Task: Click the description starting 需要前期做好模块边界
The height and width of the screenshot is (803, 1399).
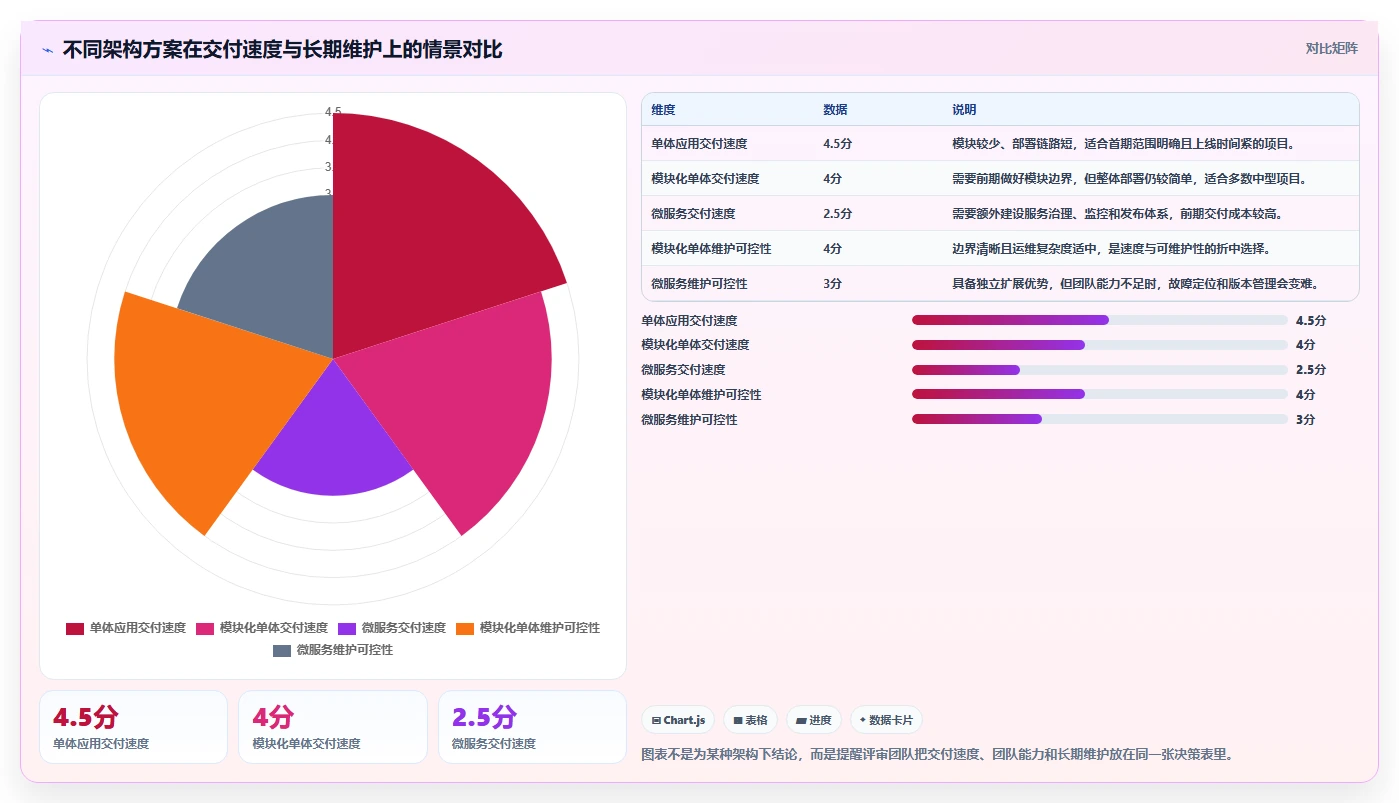Action: tap(1129, 179)
